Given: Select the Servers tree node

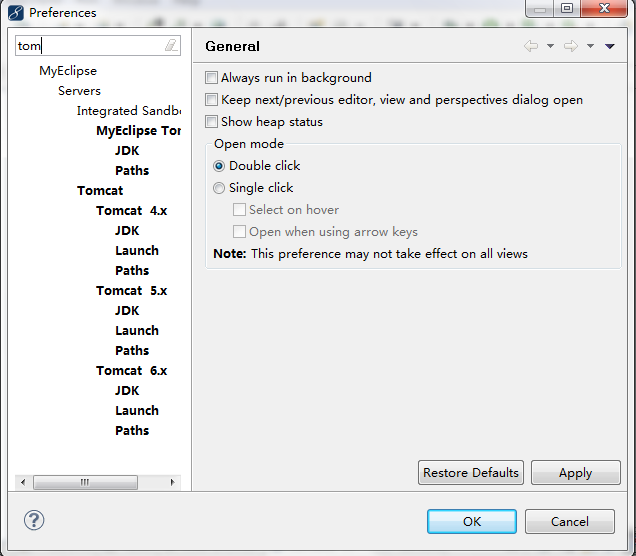Looking at the screenshot, I should pos(79,91).
